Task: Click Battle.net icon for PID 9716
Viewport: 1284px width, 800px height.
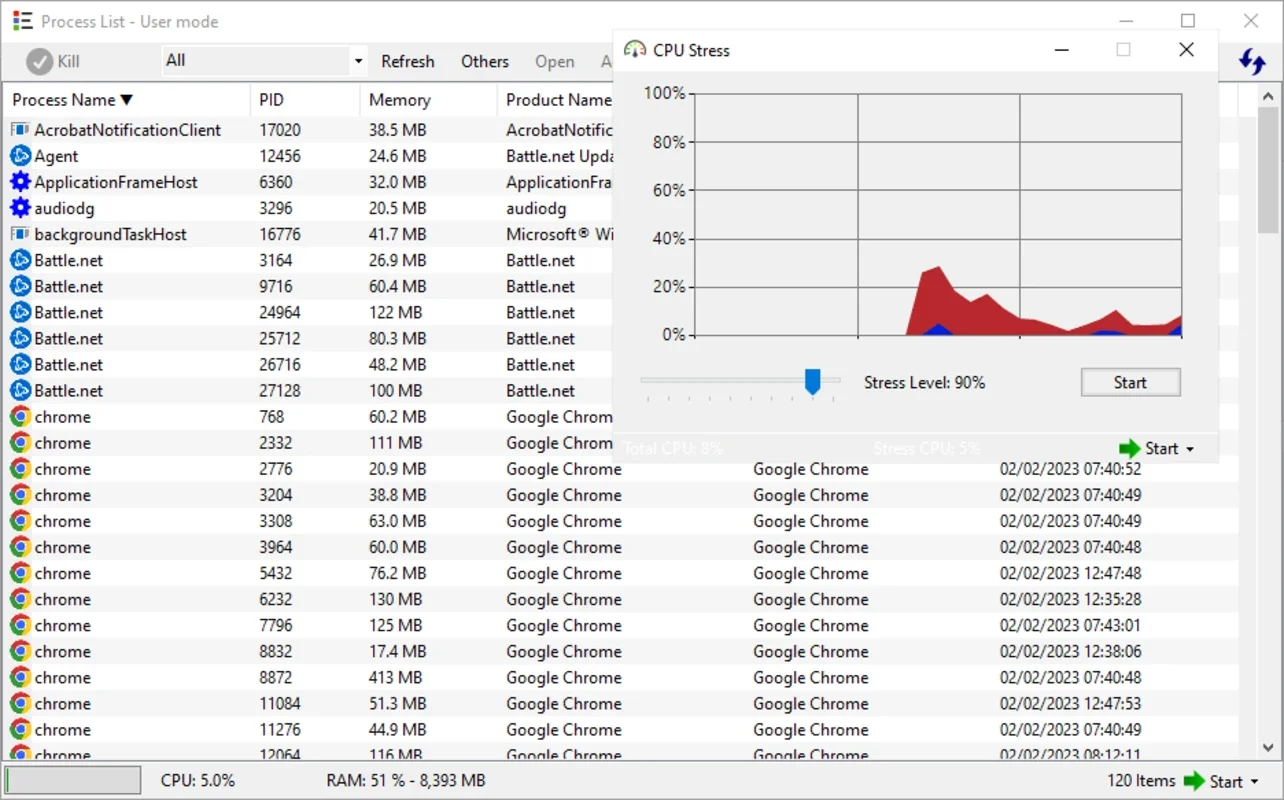Action: (20, 286)
